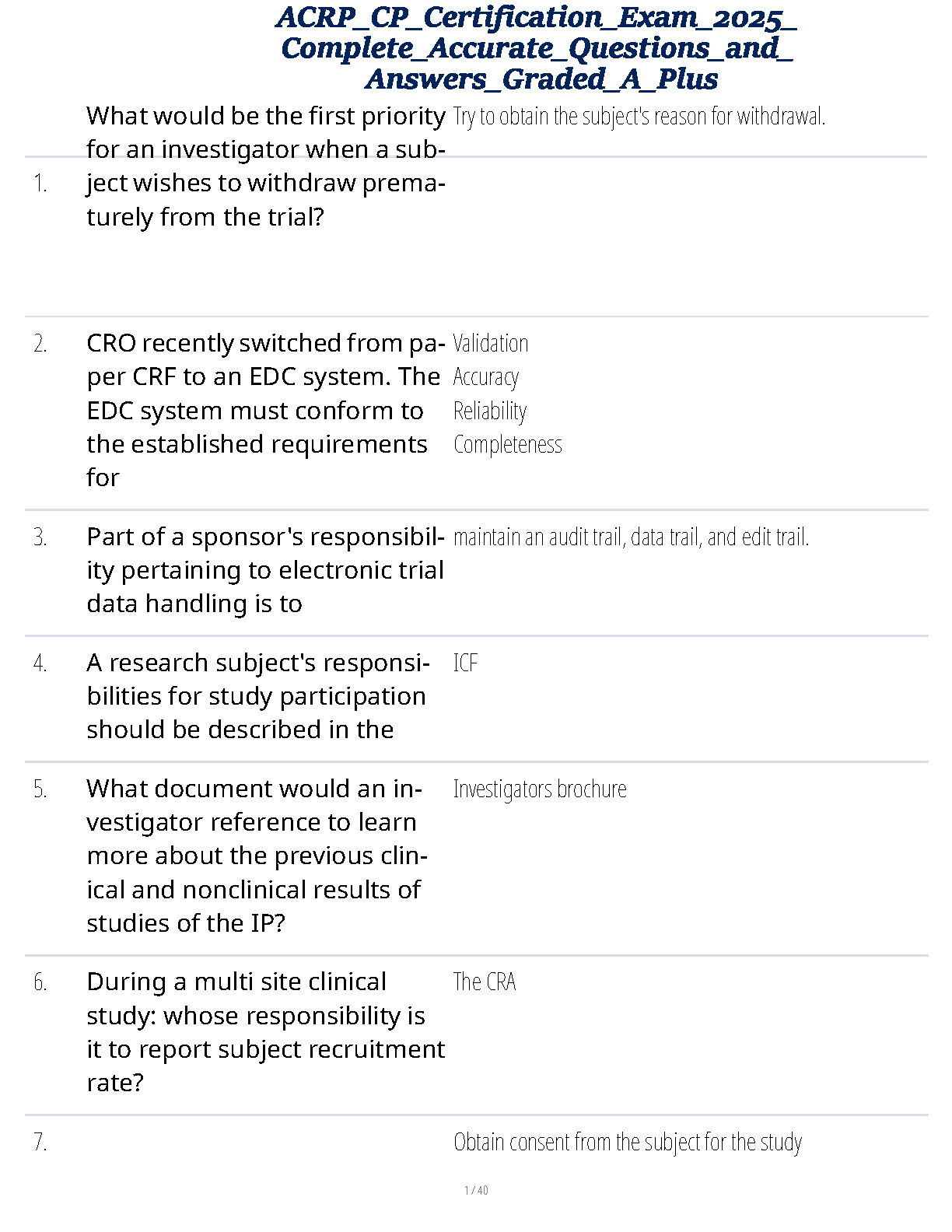This screenshot has width=952, height=1232.
Task: Select the answer 'Try to obtain the subject's reason'
Action: click(x=639, y=117)
